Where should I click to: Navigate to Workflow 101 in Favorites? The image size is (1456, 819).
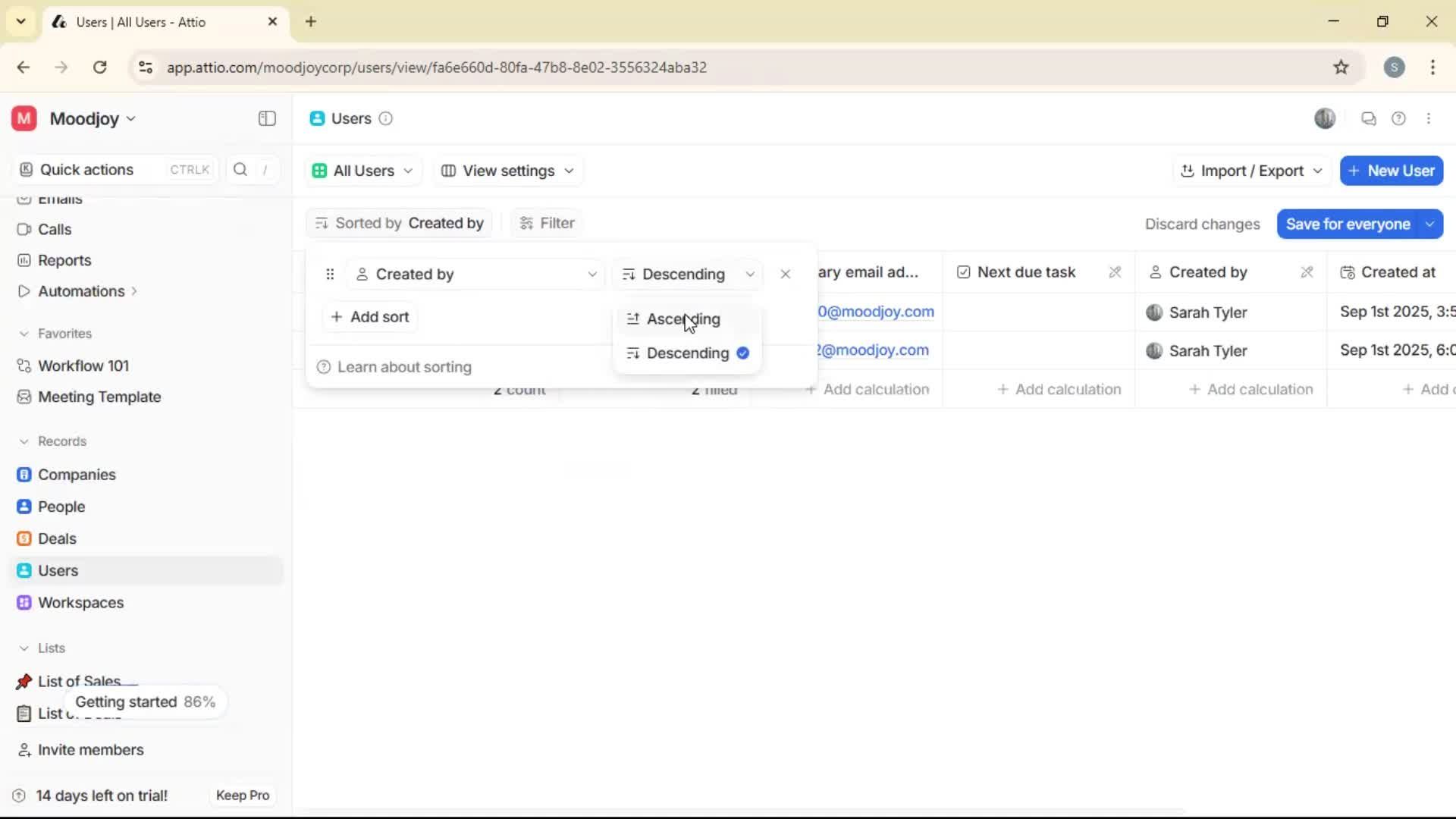tap(82, 366)
